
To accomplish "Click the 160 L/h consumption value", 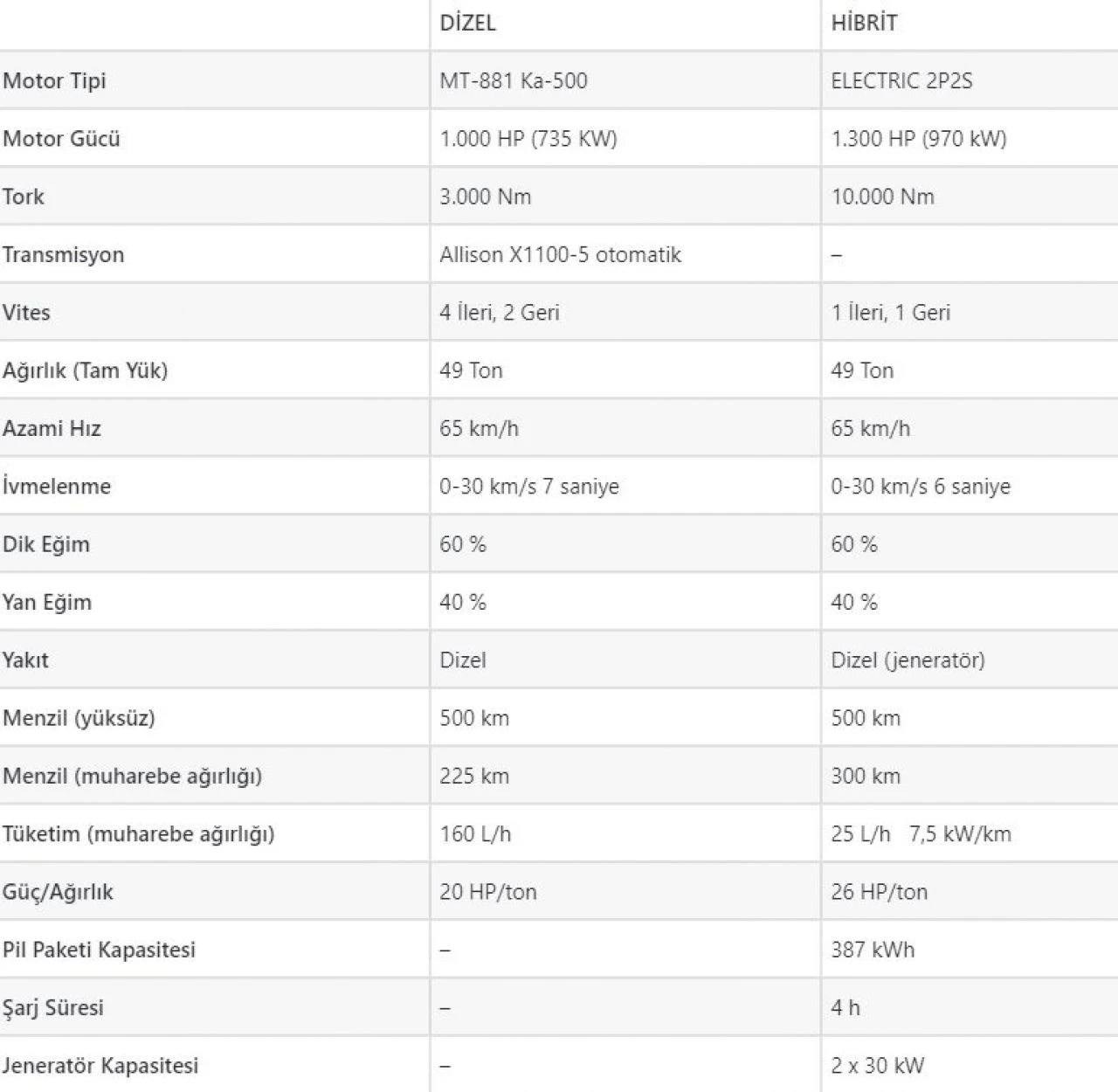I will [x=475, y=833].
